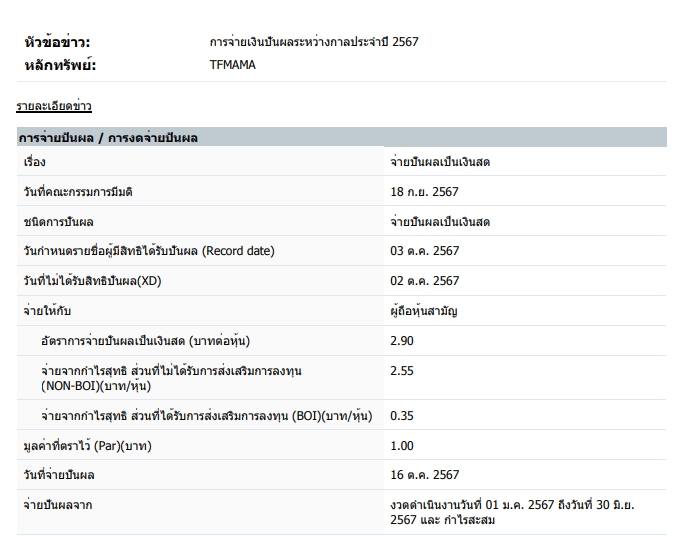Click the BOI dividend value 0.35
The height and width of the screenshot is (536, 686).
tap(402, 415)
